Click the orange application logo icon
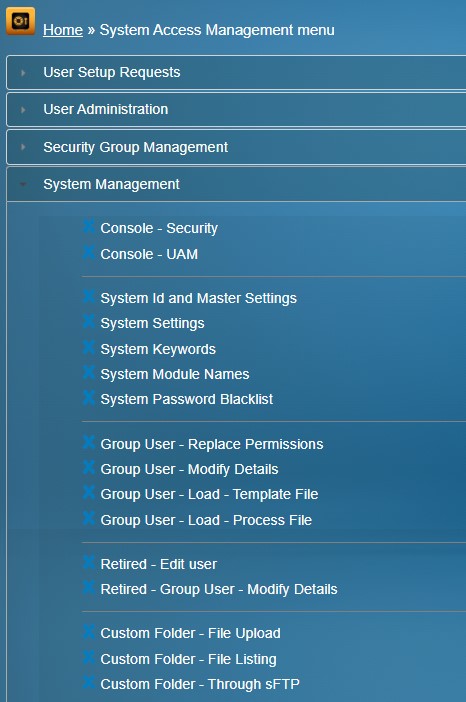This screenshot has width=466, height=702. (x=20, y=21)
